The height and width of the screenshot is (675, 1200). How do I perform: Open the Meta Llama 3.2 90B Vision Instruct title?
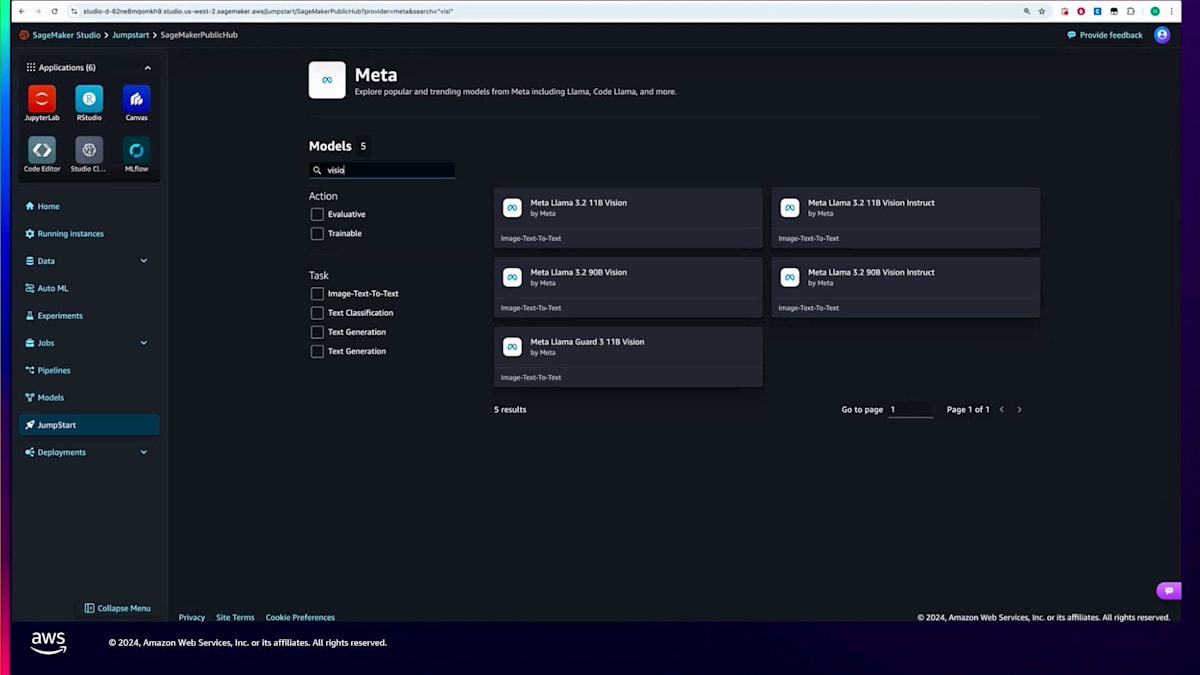point(871,272)
